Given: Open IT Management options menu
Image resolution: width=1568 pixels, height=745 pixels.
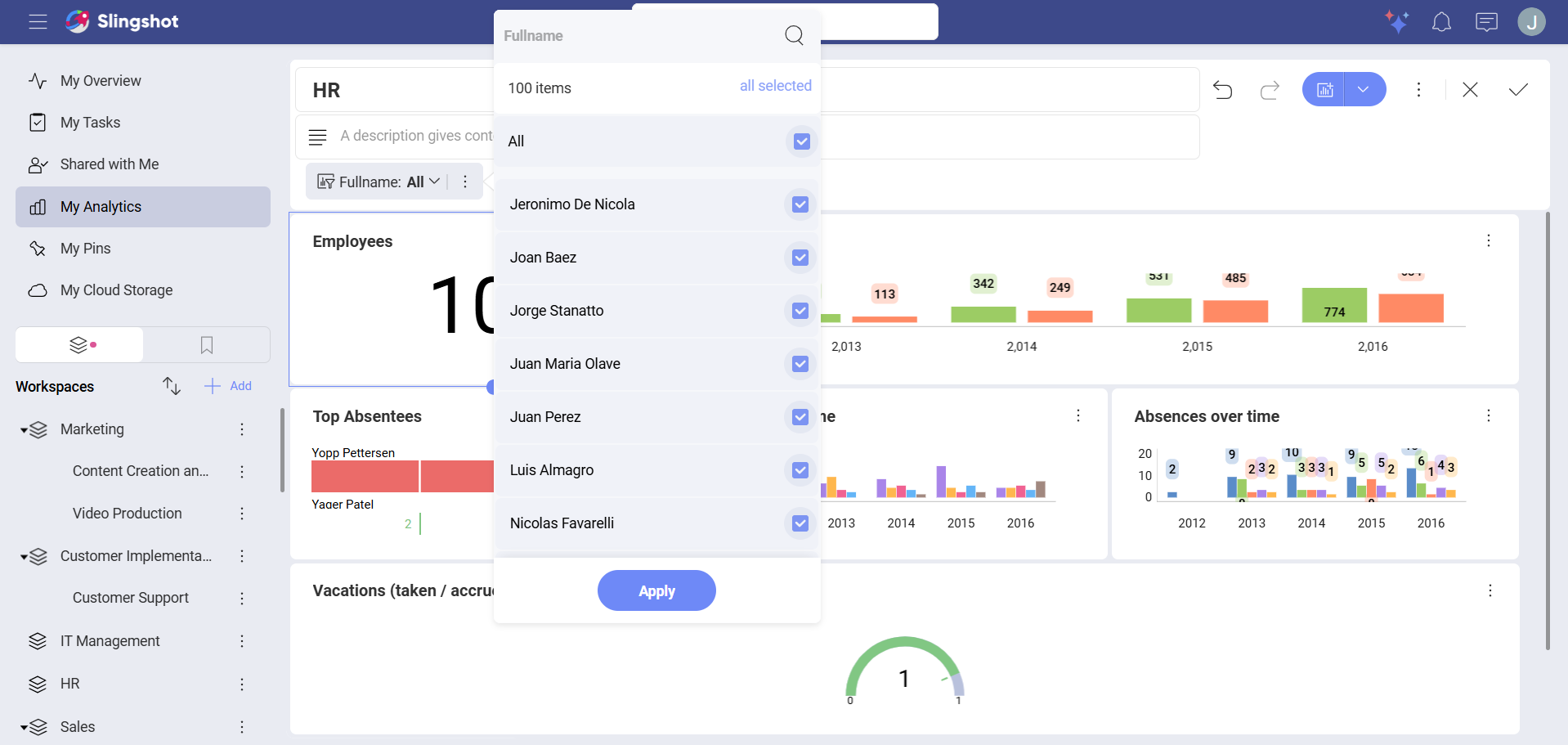Looking at the screenshot, I should 242,641.
